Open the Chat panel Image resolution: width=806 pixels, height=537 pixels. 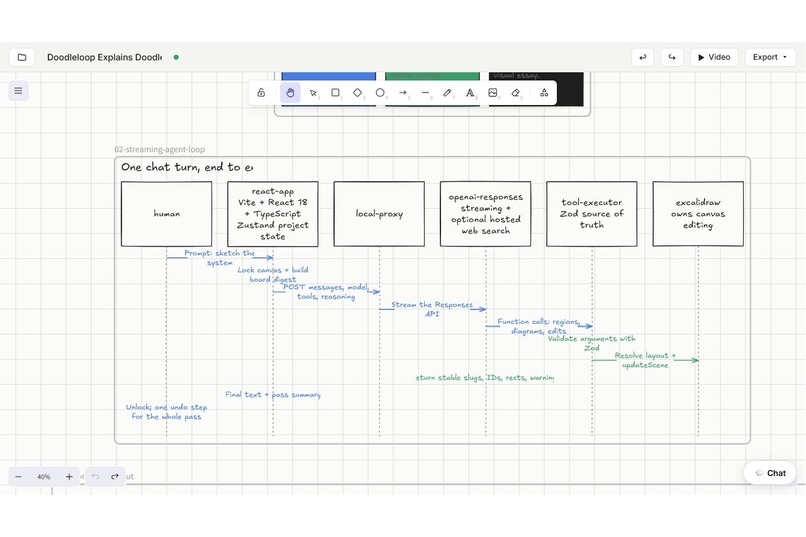(x=770, y=473)
